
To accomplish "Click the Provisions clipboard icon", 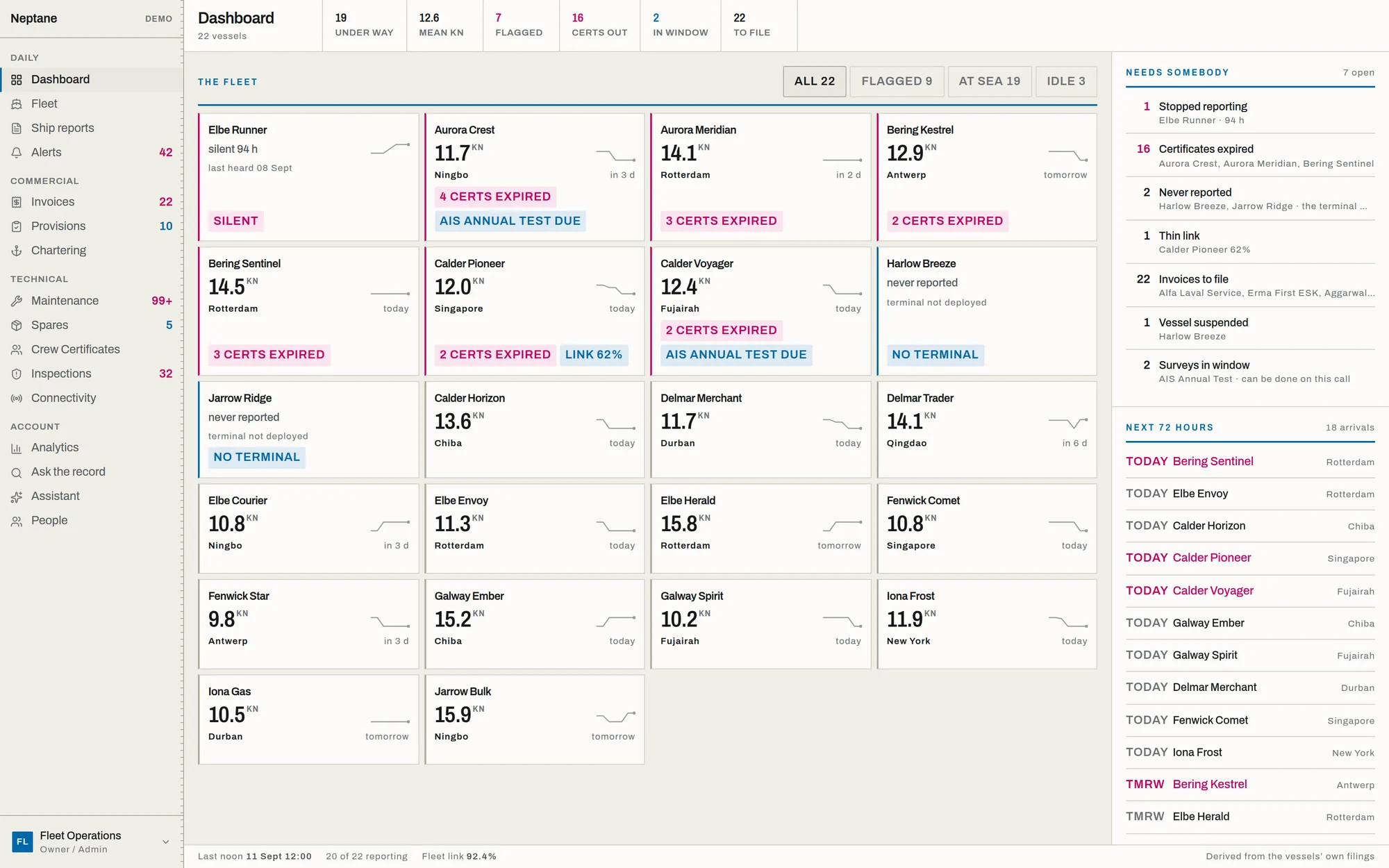I will (17, 226).
